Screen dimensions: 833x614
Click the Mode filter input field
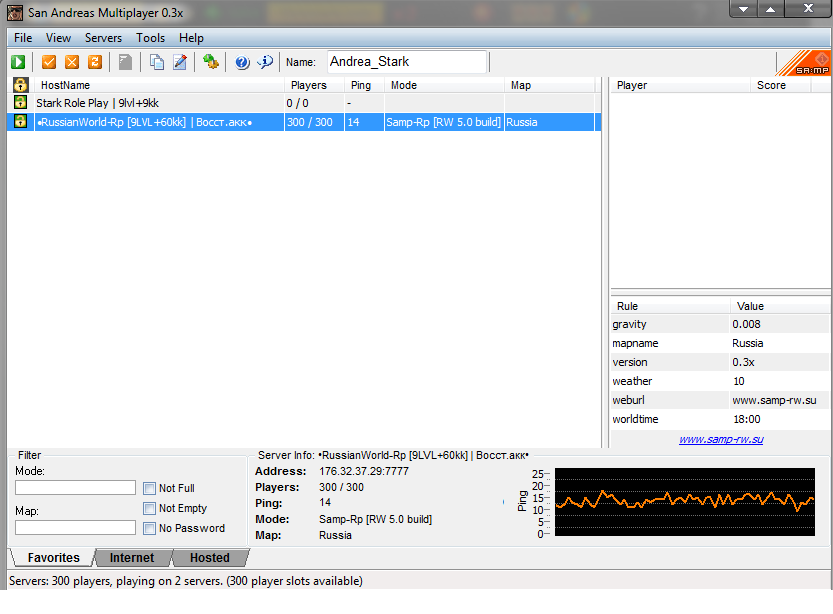pyautogui.click(x=75, y=488)
